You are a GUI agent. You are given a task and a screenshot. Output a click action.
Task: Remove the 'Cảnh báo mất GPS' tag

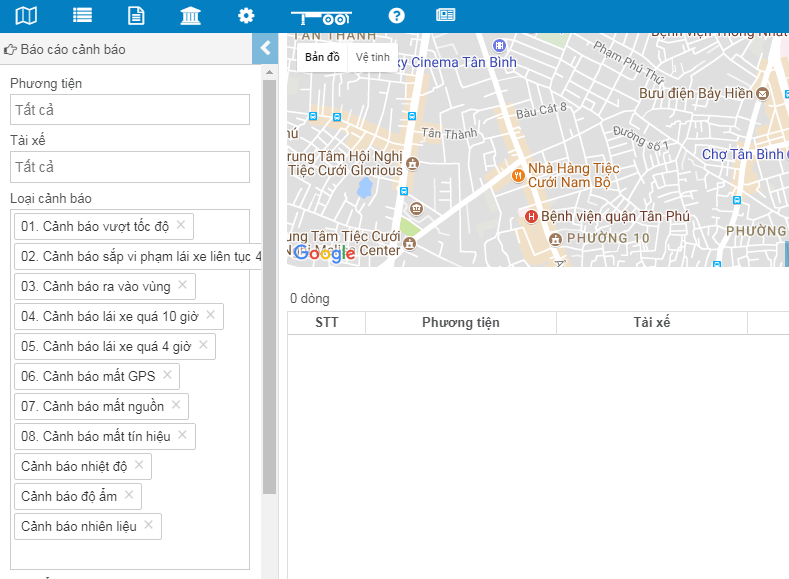click(x=167, y=375)
